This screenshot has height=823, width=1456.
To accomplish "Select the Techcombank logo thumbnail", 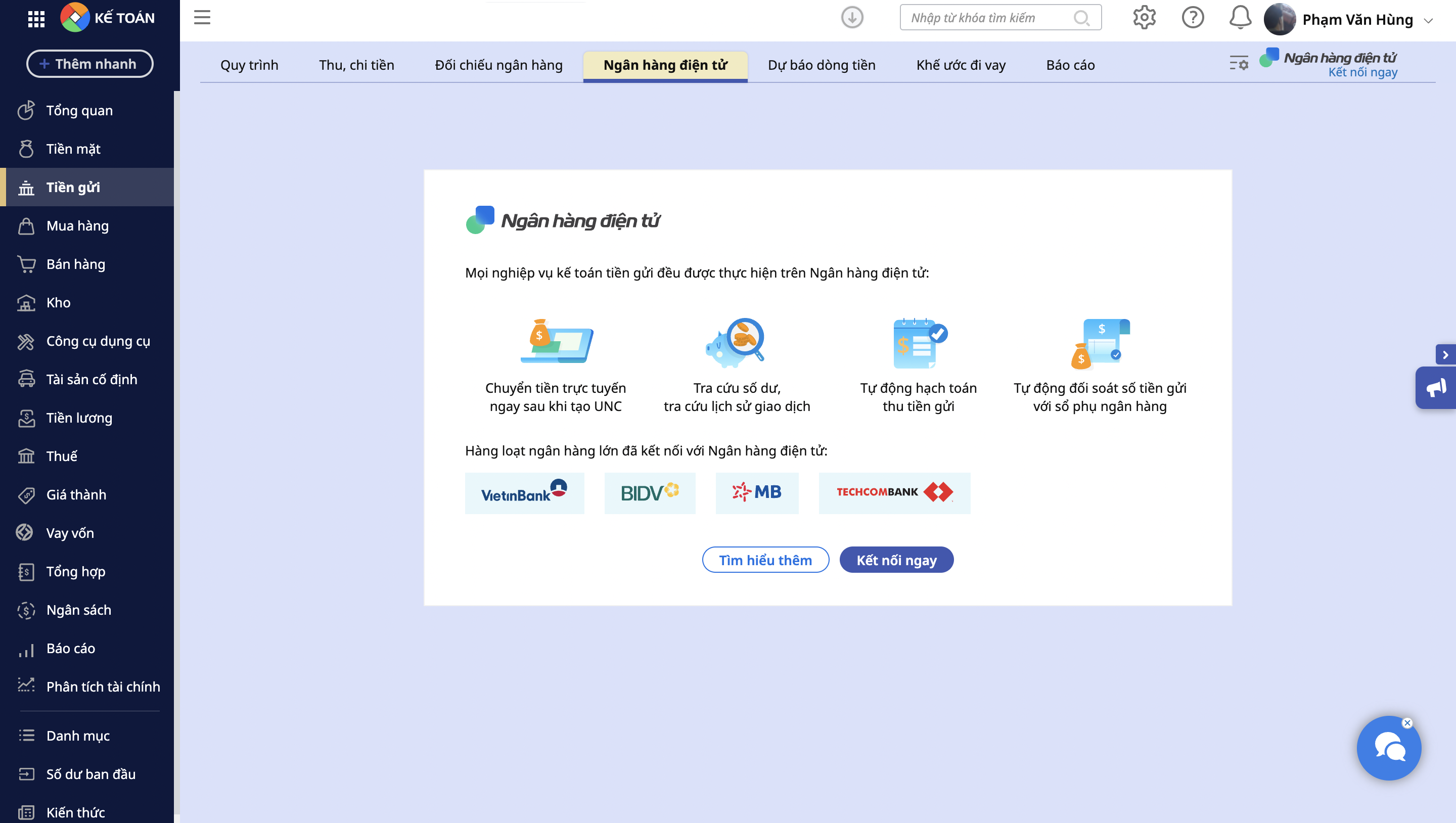I will [x=894, y=493].
